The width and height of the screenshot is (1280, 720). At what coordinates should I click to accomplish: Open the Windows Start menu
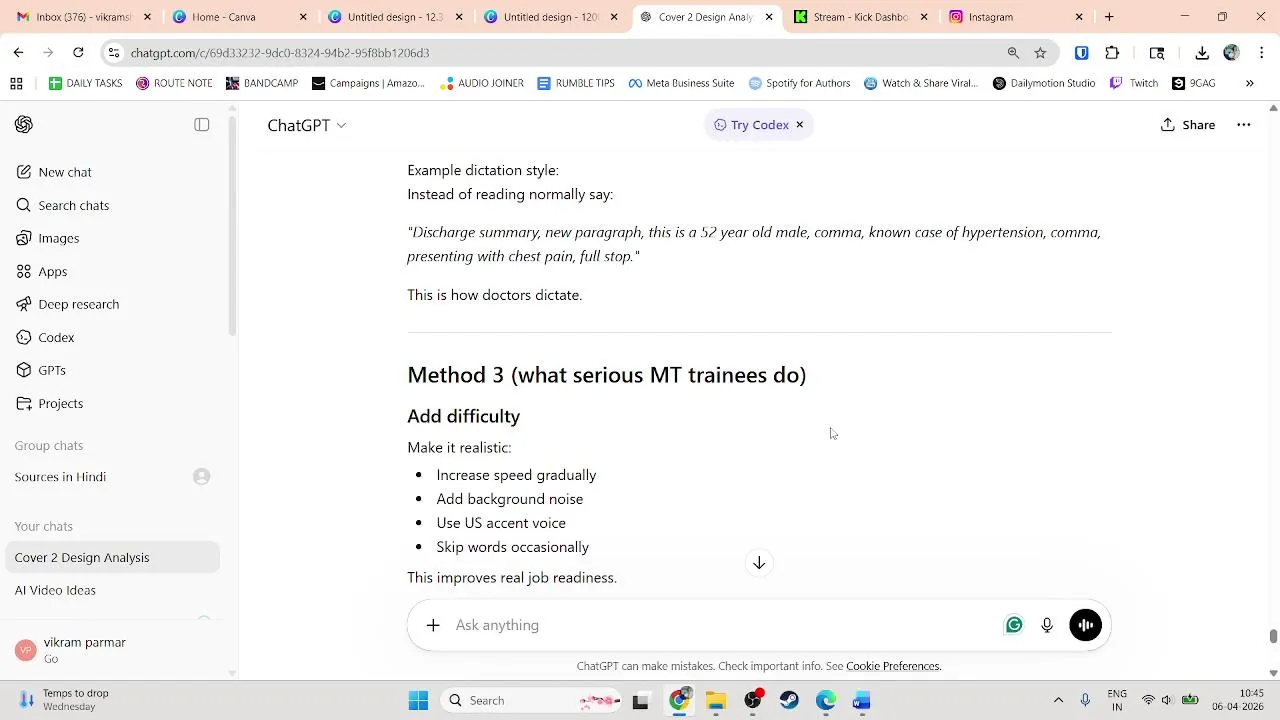tap(418, 701)
